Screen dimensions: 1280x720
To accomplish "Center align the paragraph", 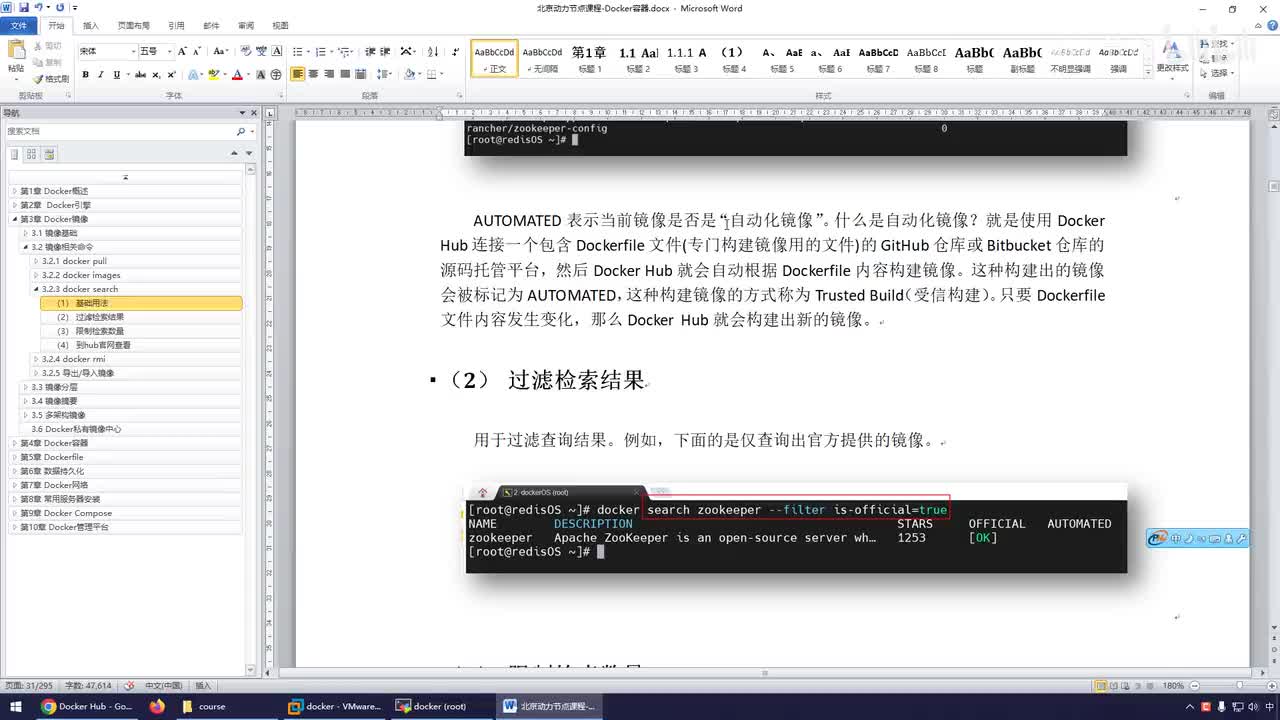I will [x=314, y=75].
